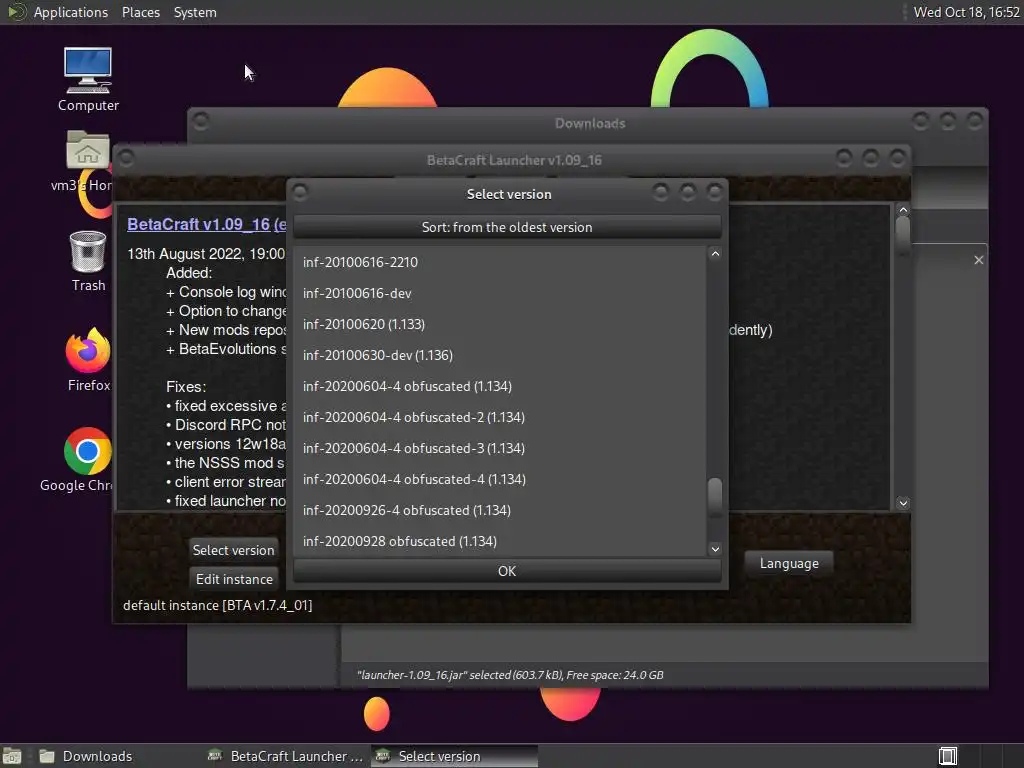Click default instance [BTA v1.7.4_01] label

(217, 605)
